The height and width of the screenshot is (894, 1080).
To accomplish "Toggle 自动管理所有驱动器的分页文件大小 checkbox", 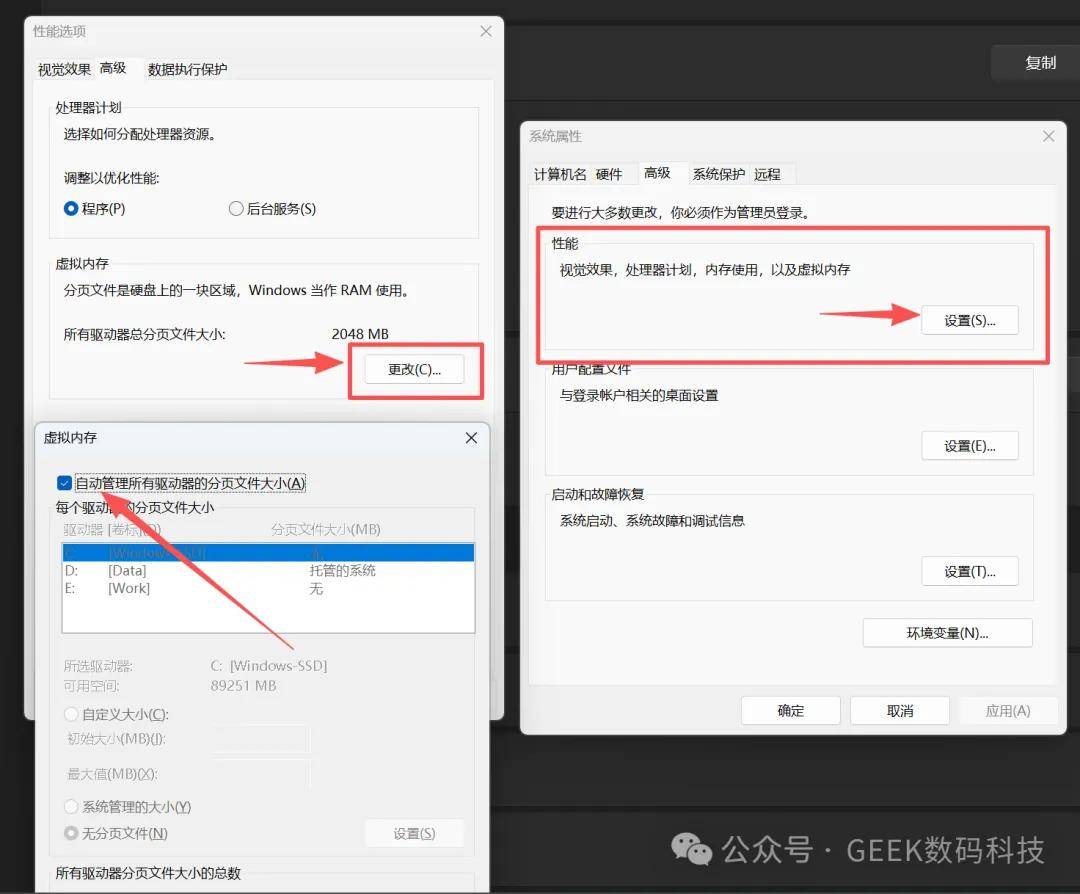I will pos(65,483).
